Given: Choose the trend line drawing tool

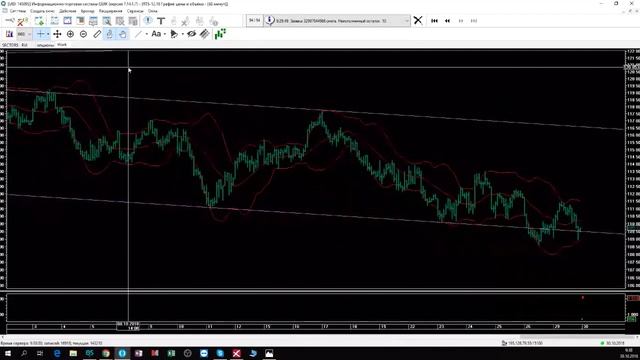Looking at the screenshot, I should coord(138,34).
